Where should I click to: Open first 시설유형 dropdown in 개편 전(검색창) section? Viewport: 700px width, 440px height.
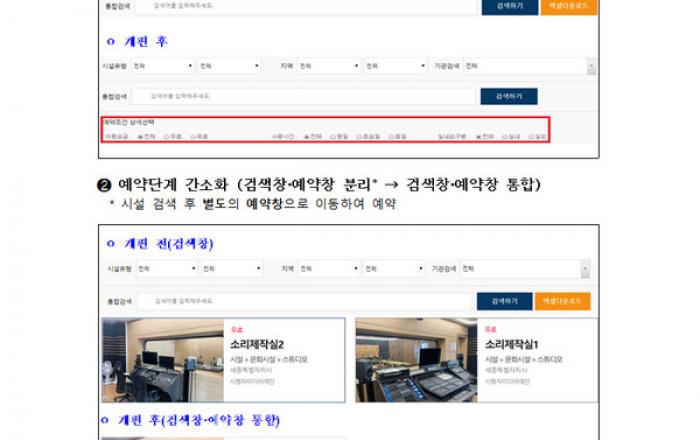(x=167, y=269)
